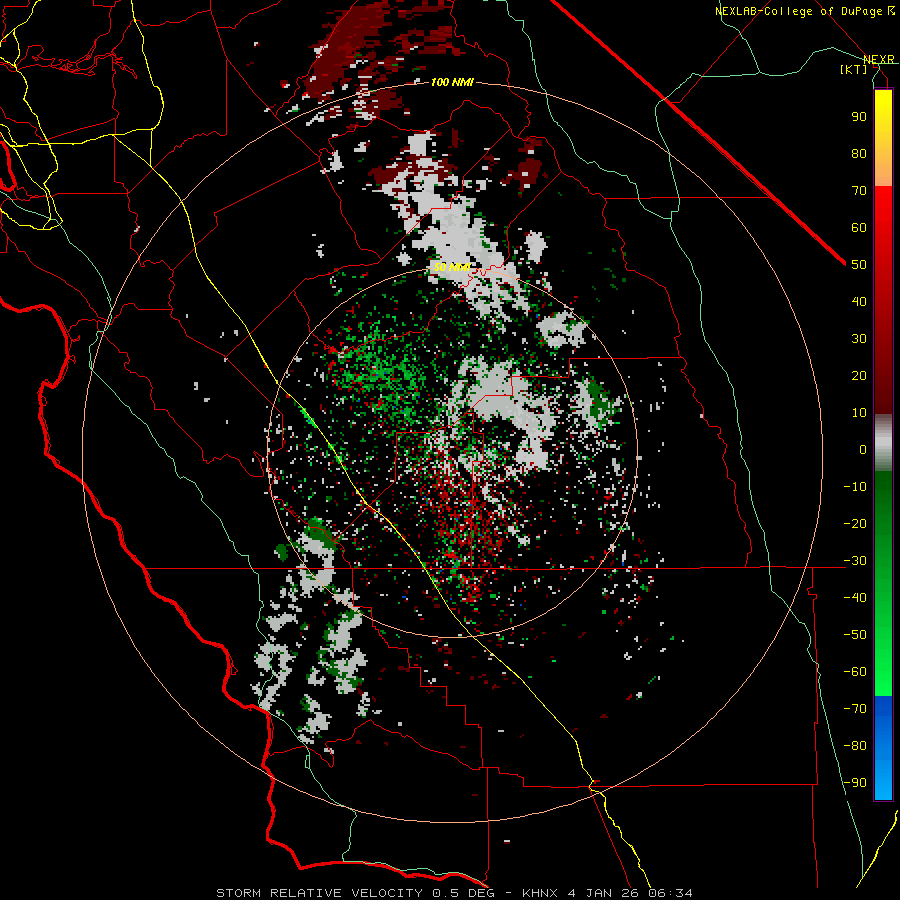The width and height of the screenshot is (900, 900).
Task: Click the "100 NMI" range ring label
Action: point(452,83)
